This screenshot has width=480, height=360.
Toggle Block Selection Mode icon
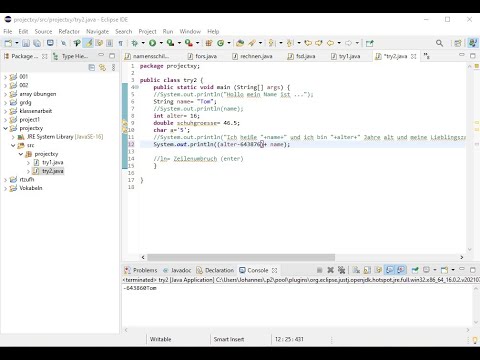pos(109,43)
